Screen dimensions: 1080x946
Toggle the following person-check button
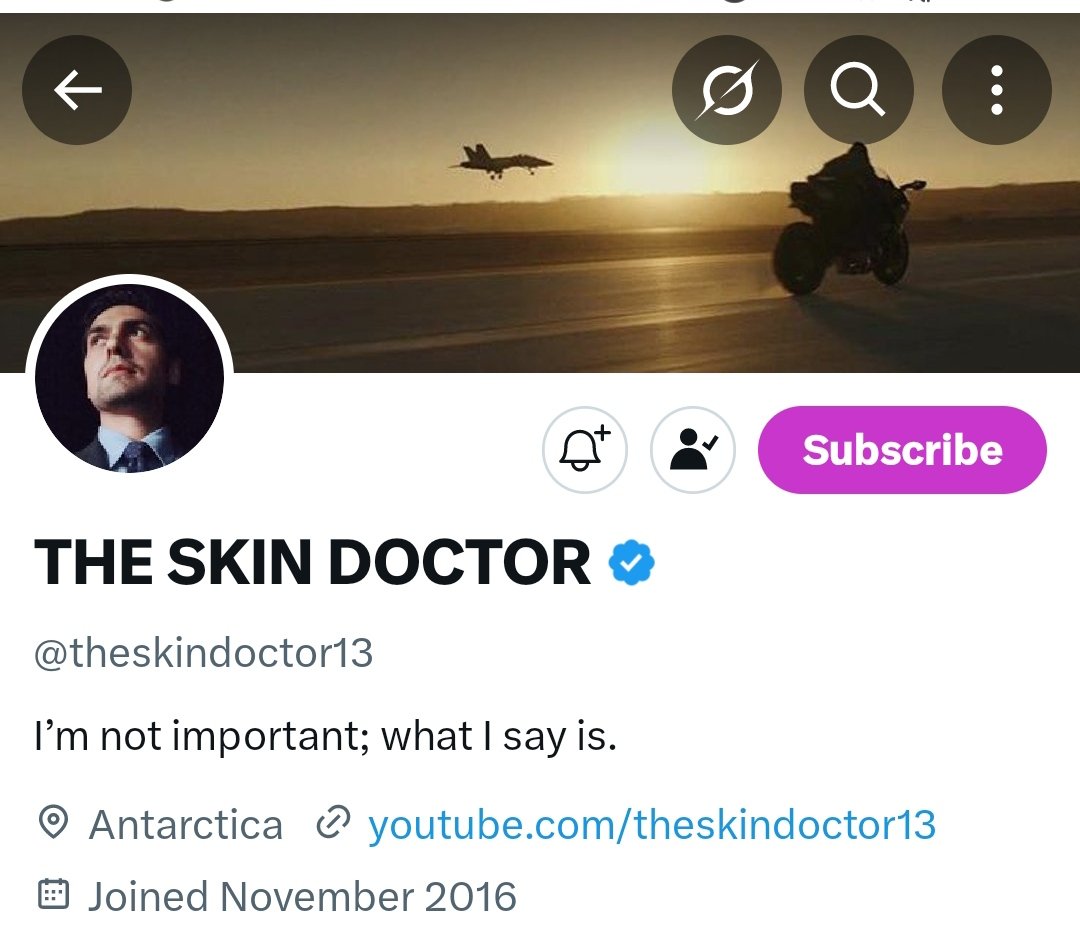click(x=692, y=449)
